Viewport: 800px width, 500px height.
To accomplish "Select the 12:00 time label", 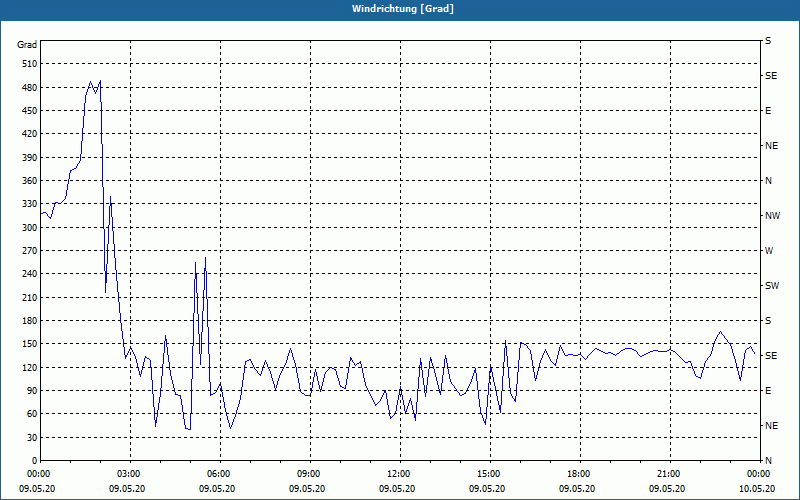I will (400, 474).
